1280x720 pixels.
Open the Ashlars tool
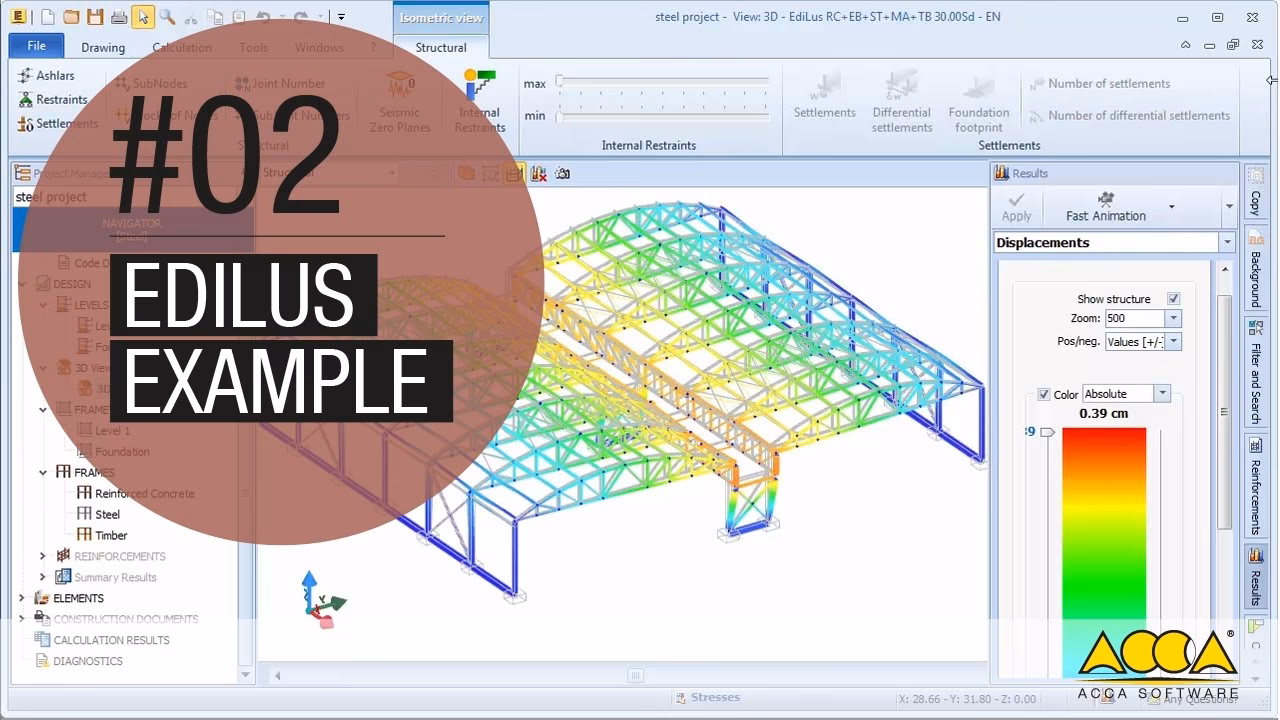coord(46,75)
